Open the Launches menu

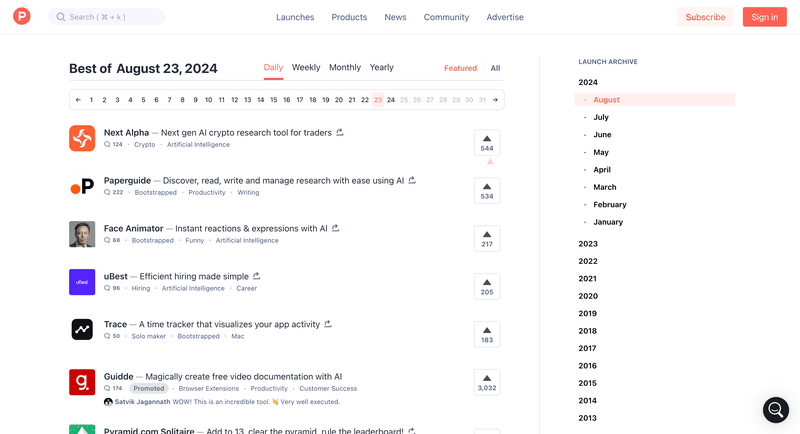click(x=295, y=17)
